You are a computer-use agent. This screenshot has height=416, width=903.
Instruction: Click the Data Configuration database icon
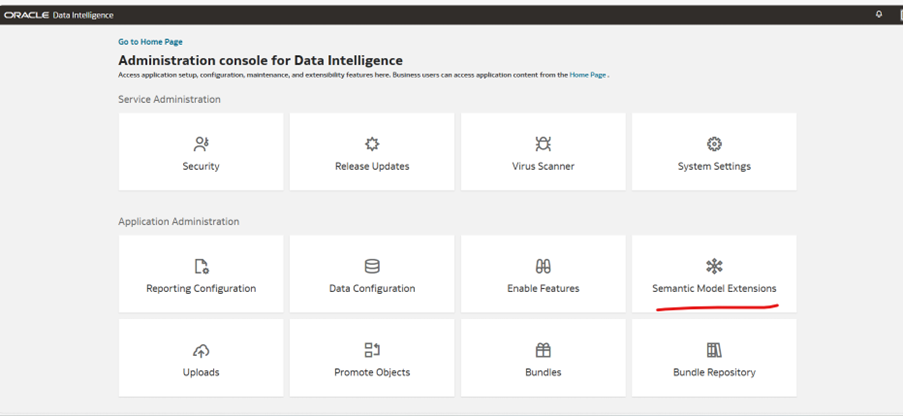coord(372,266)
